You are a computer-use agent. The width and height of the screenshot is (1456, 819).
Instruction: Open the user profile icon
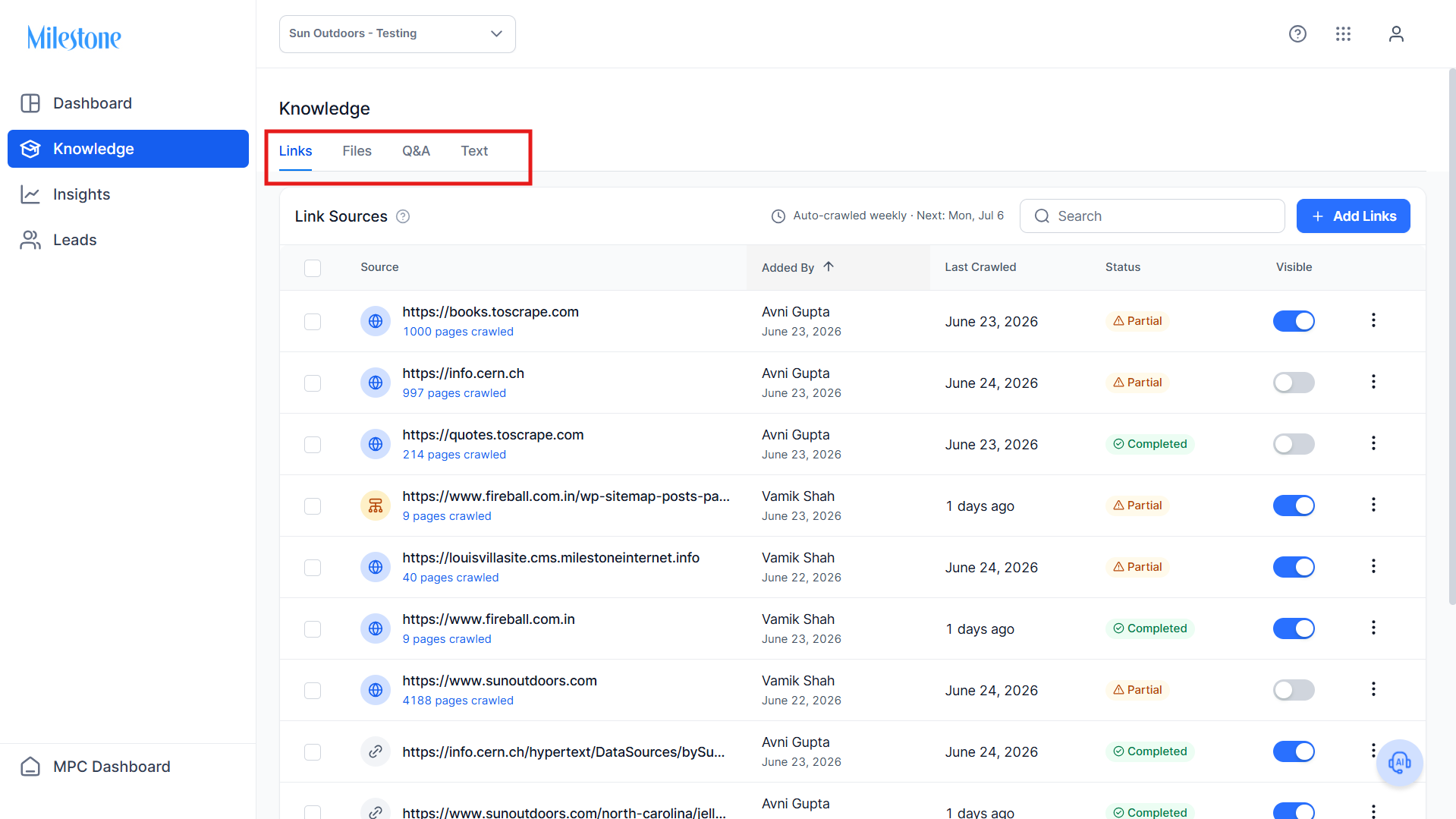point(1396,34)
